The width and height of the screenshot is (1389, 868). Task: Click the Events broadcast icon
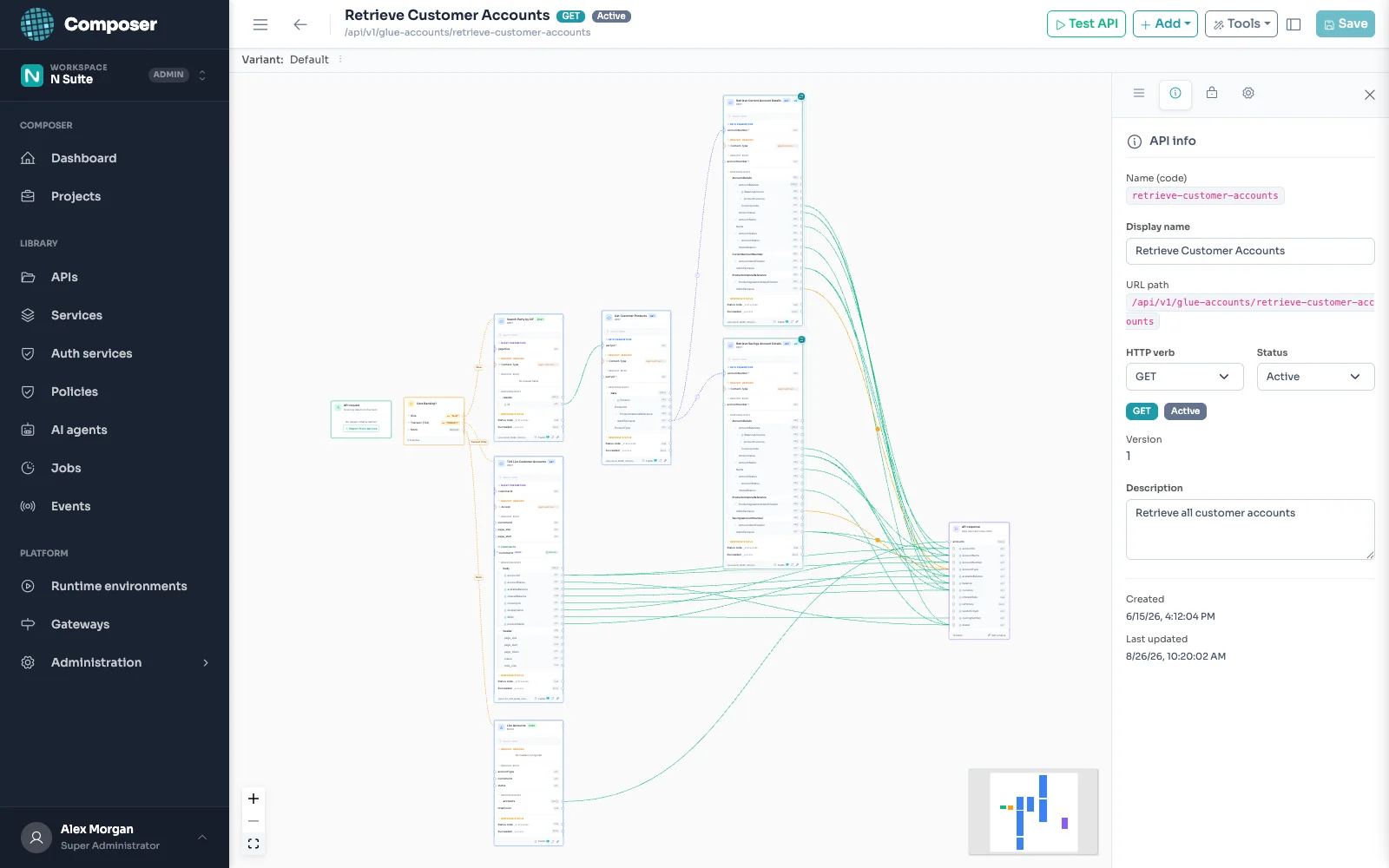(28, 506)
